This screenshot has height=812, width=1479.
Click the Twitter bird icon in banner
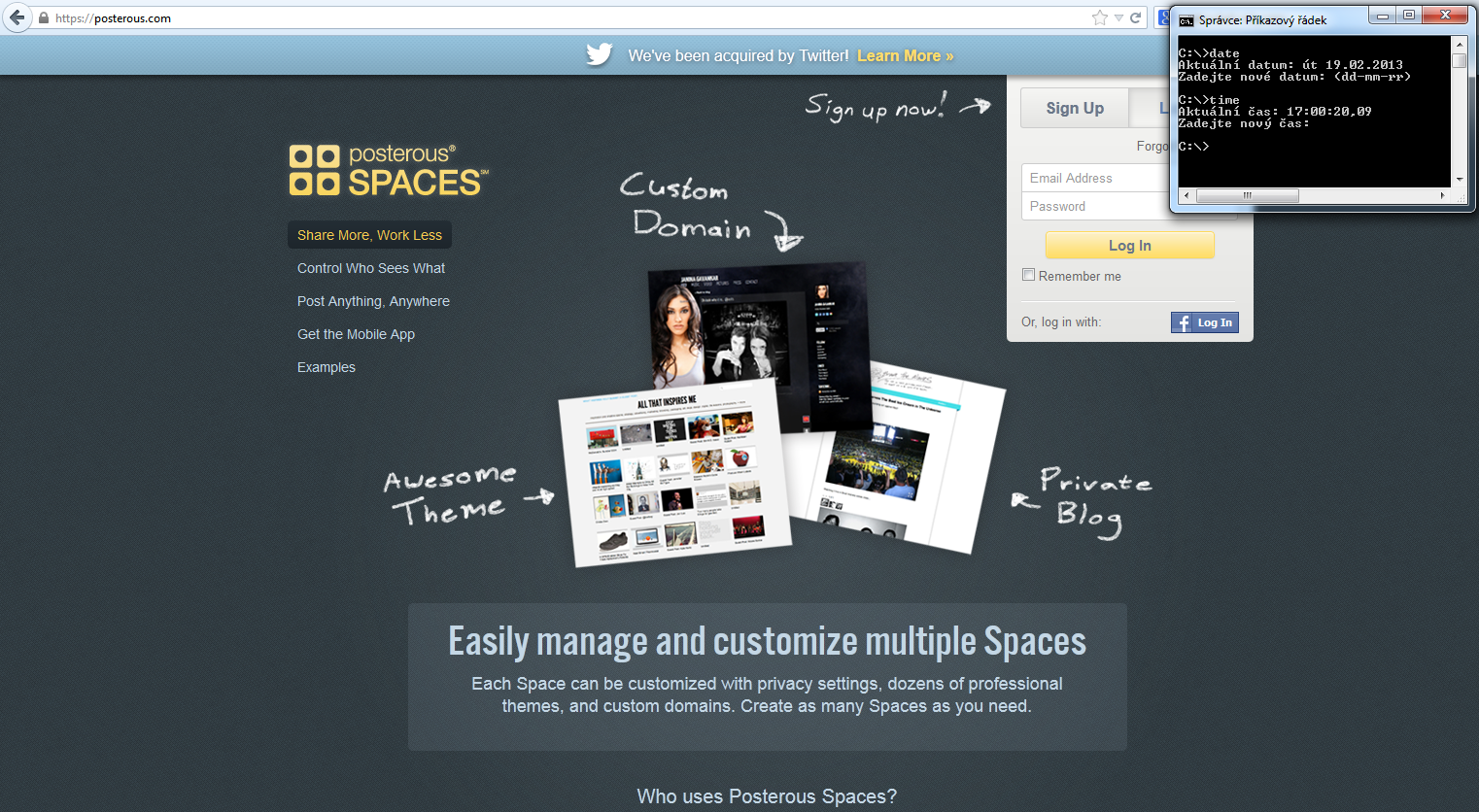pos(600,54)
